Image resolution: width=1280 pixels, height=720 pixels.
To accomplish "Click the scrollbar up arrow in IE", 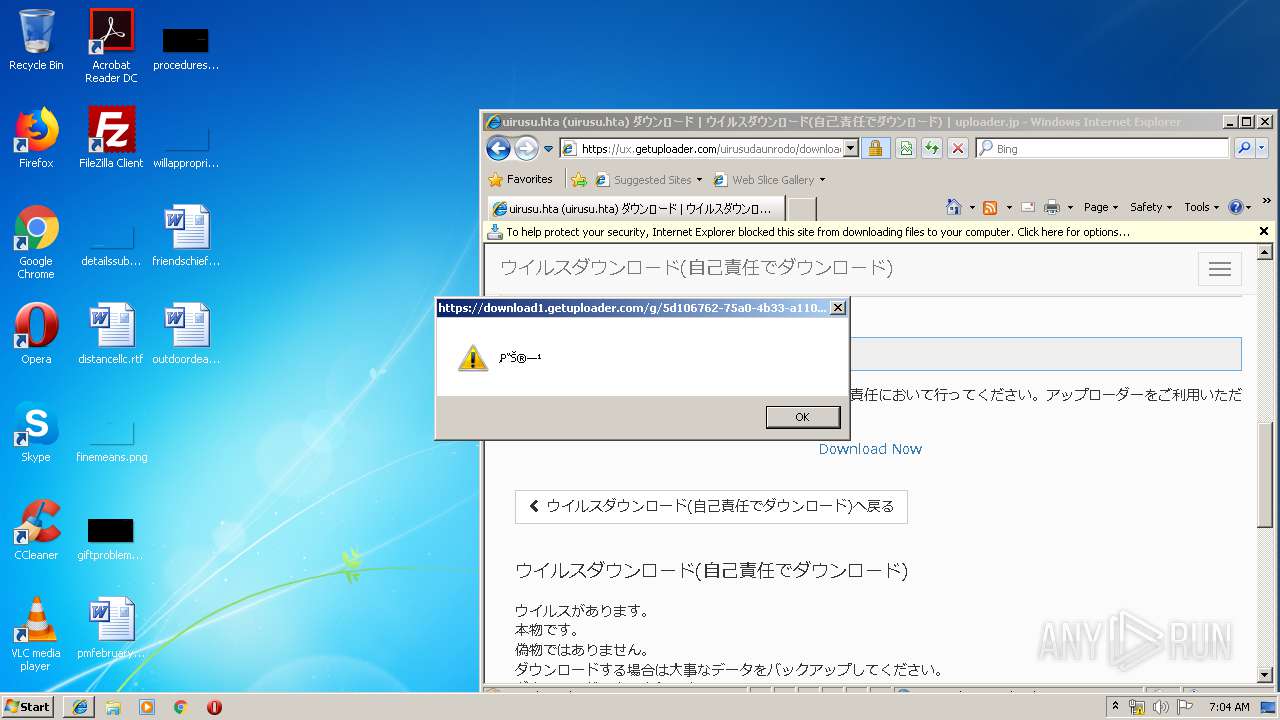I will pyautogui.click(x=1267, y=251).
